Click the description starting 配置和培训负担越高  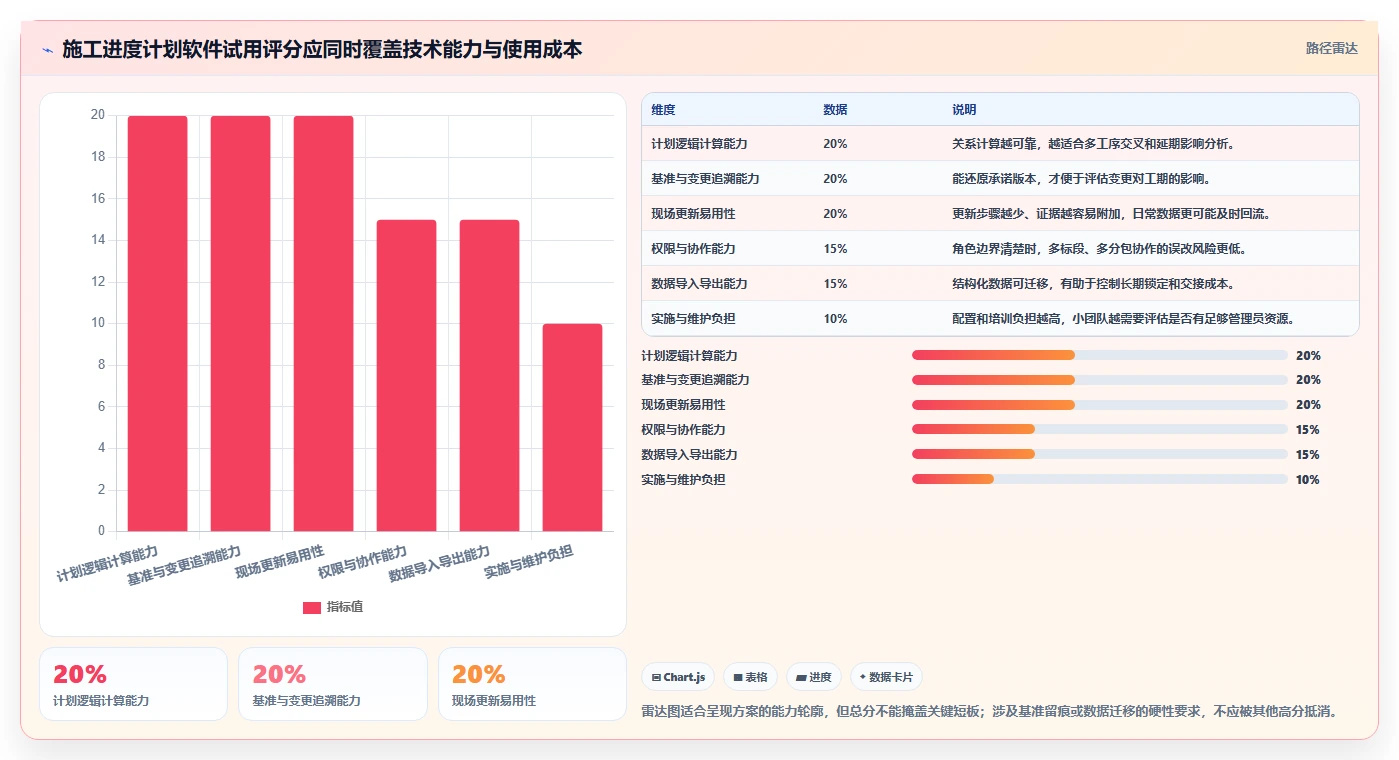pyautogui.click(x=1123, y=318)
